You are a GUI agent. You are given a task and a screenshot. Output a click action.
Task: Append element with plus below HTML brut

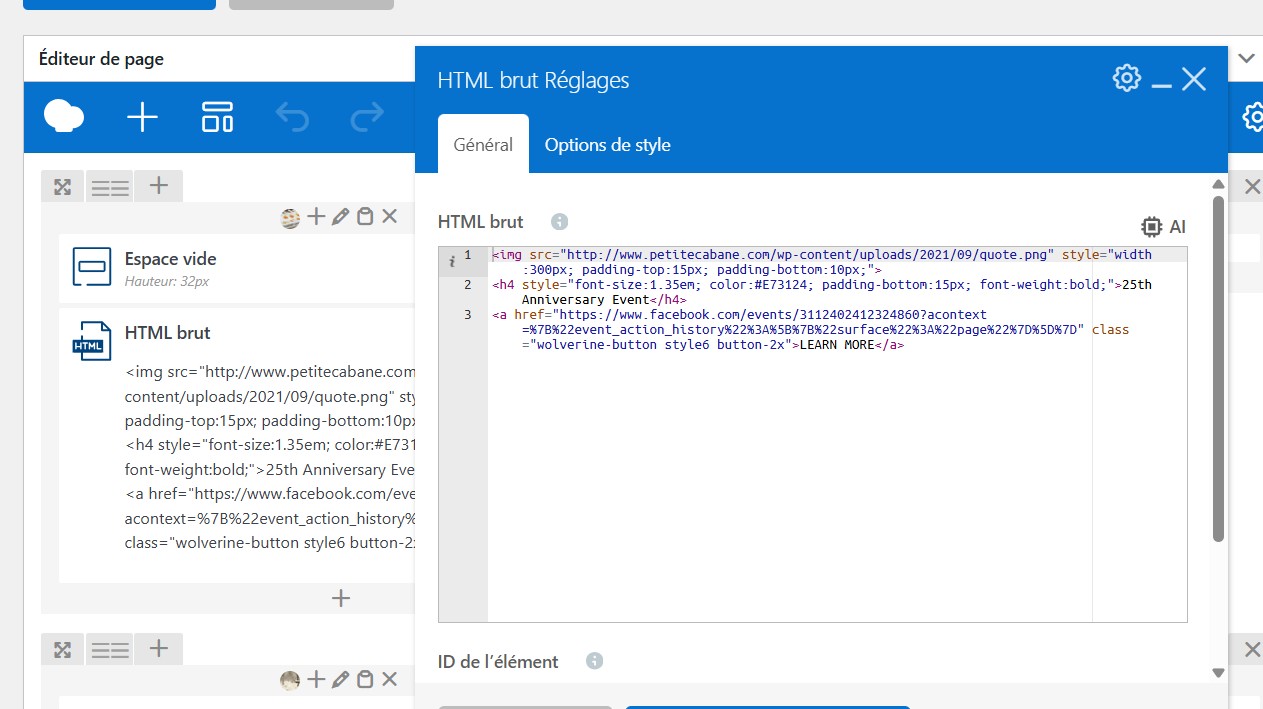pyautogui.click(x=341, y=598)
